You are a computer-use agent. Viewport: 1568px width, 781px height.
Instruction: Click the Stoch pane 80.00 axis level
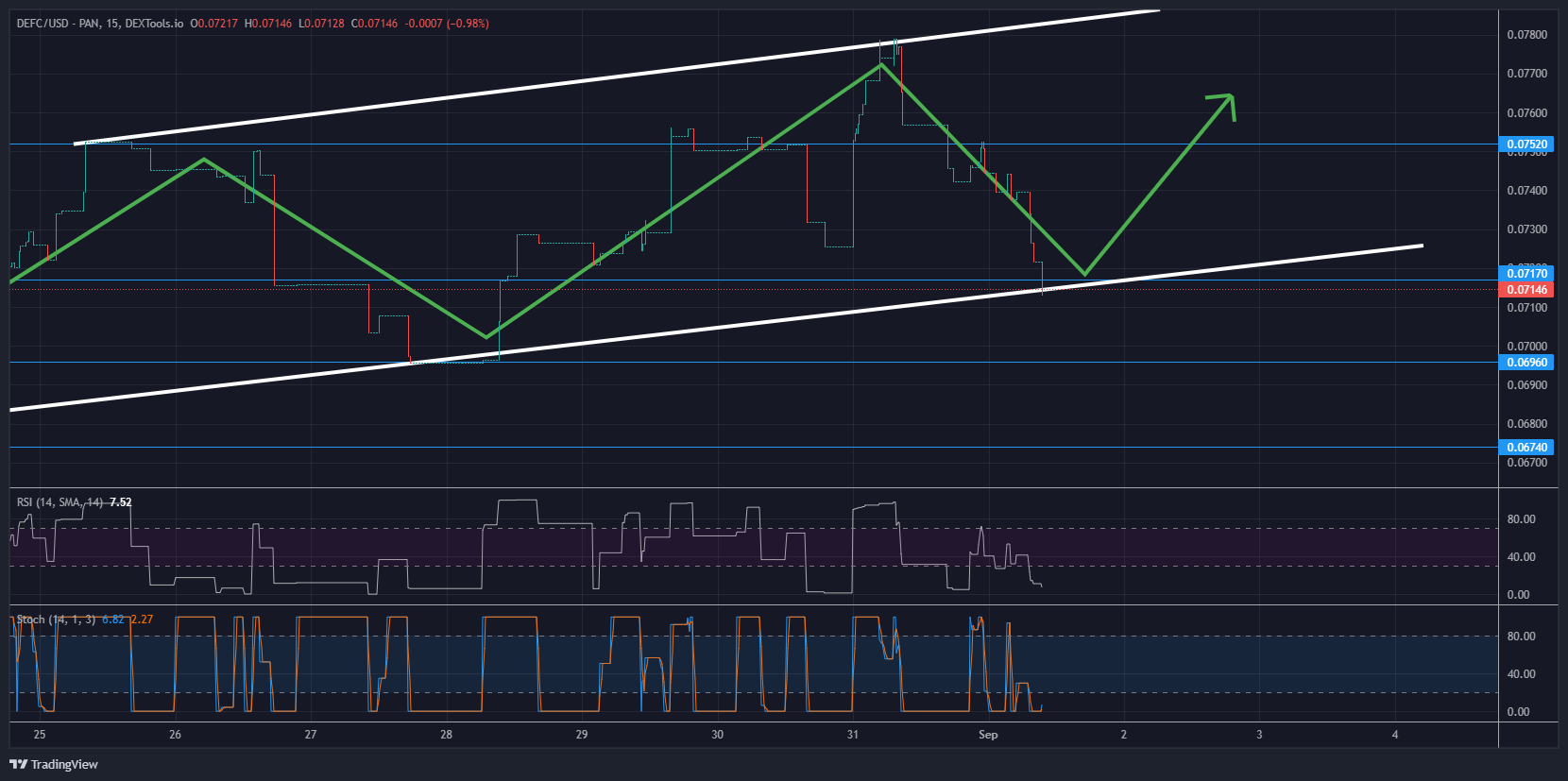tap(1521, 637)
